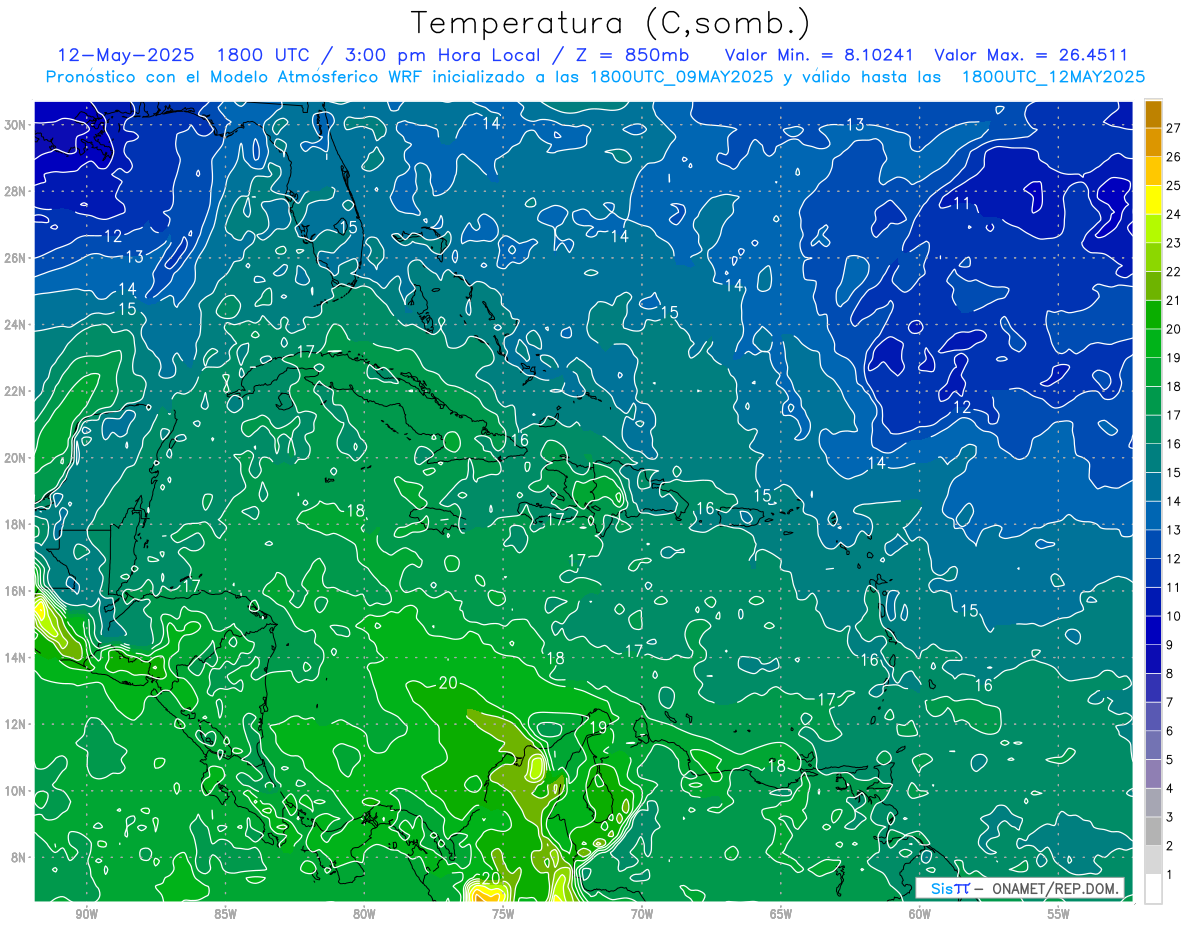Click the yellow legend swatch beside 24
Screen dimensions: 1200x927
coord(1153,200)
